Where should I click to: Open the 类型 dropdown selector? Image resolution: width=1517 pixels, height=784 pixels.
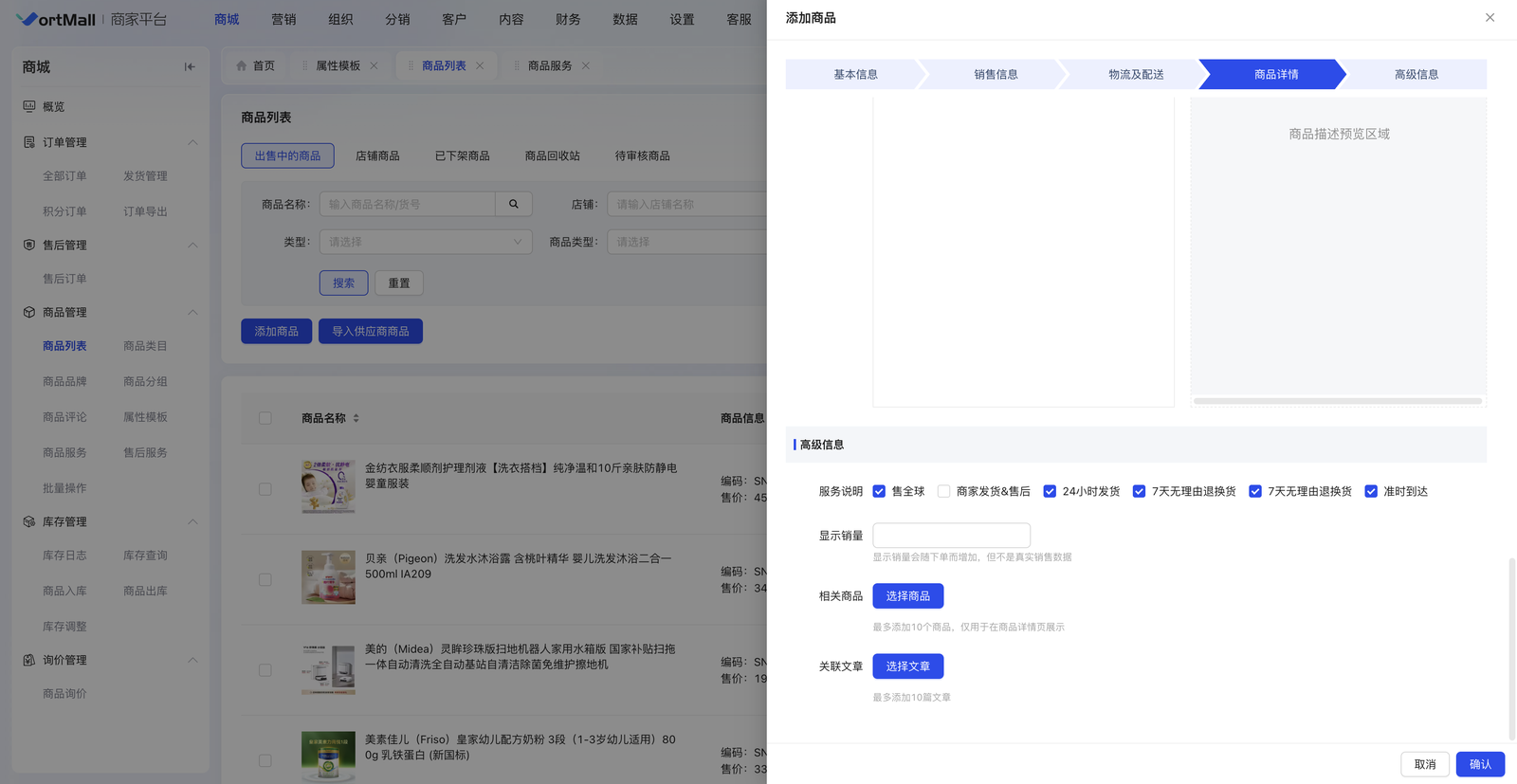(x=426, y=242)
